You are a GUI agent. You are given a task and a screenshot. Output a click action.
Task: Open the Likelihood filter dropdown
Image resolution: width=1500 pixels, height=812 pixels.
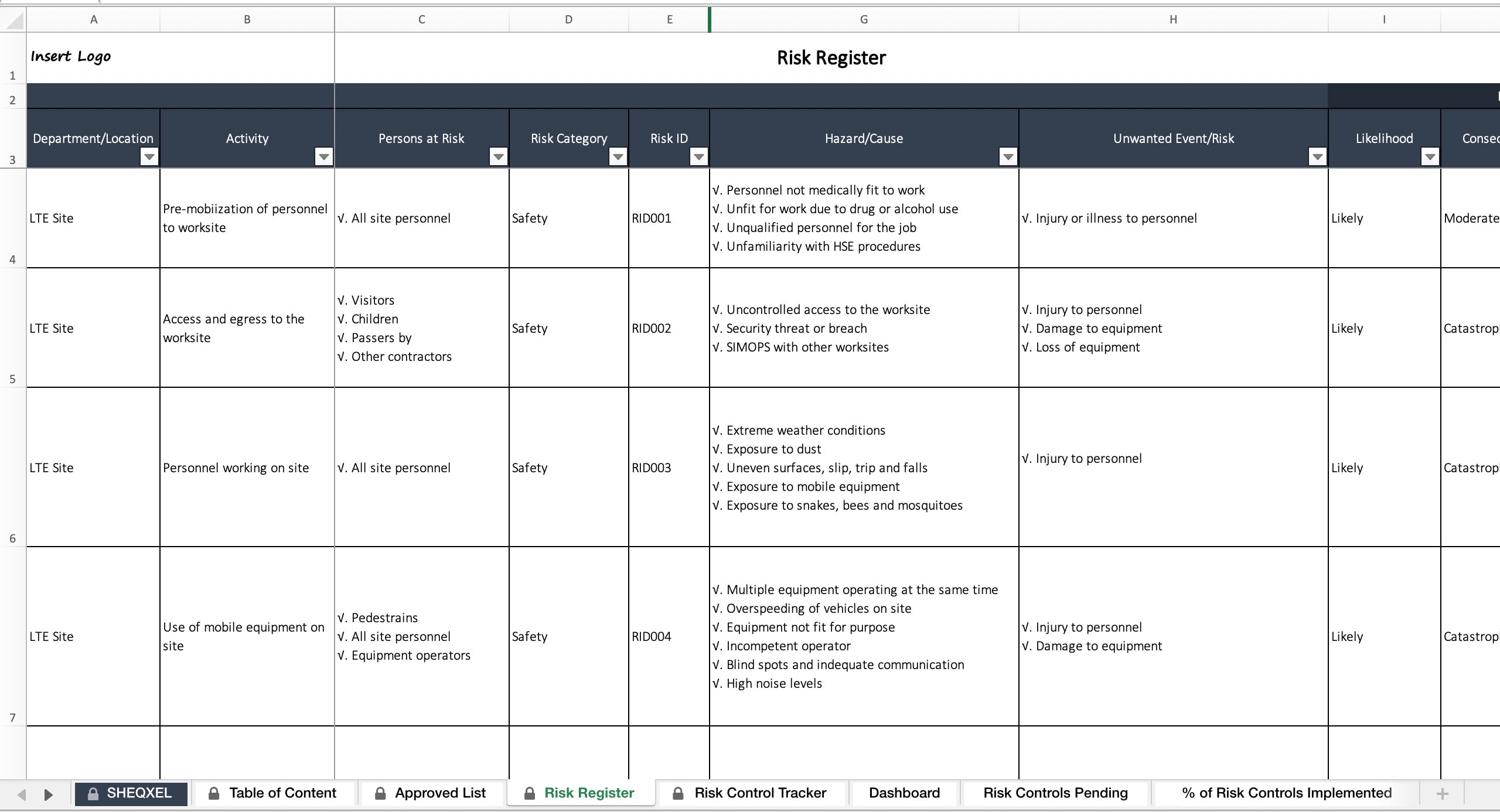pyautogui.click(x=1430, y=156)
